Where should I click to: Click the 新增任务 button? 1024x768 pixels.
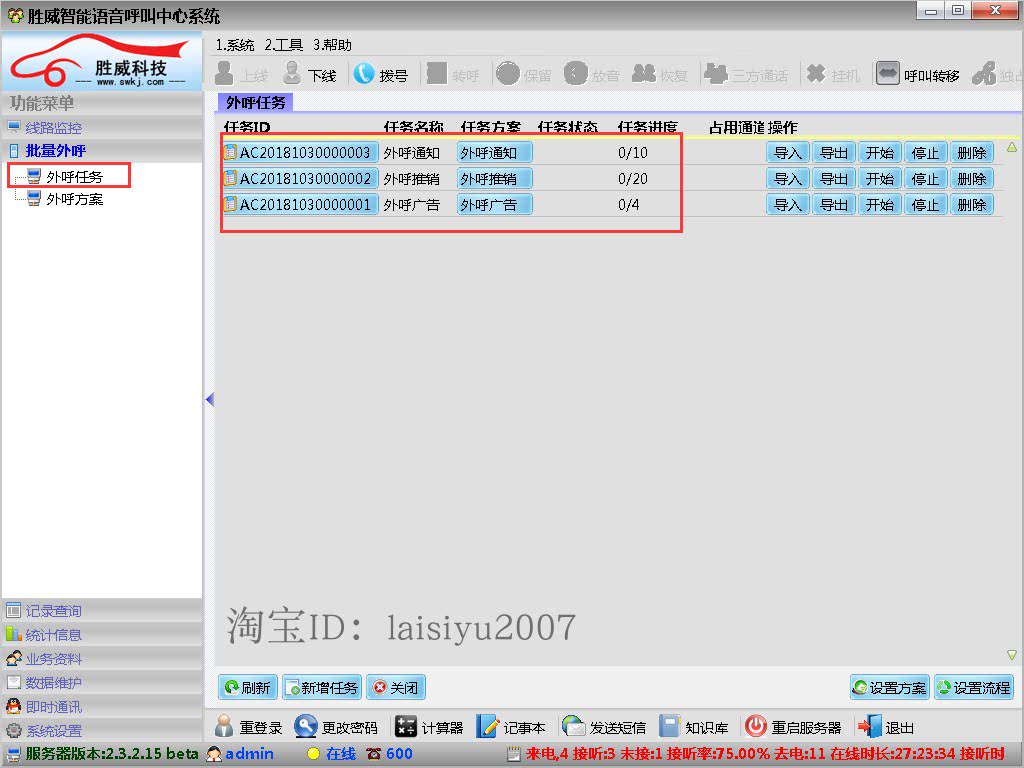pos(321,688)
